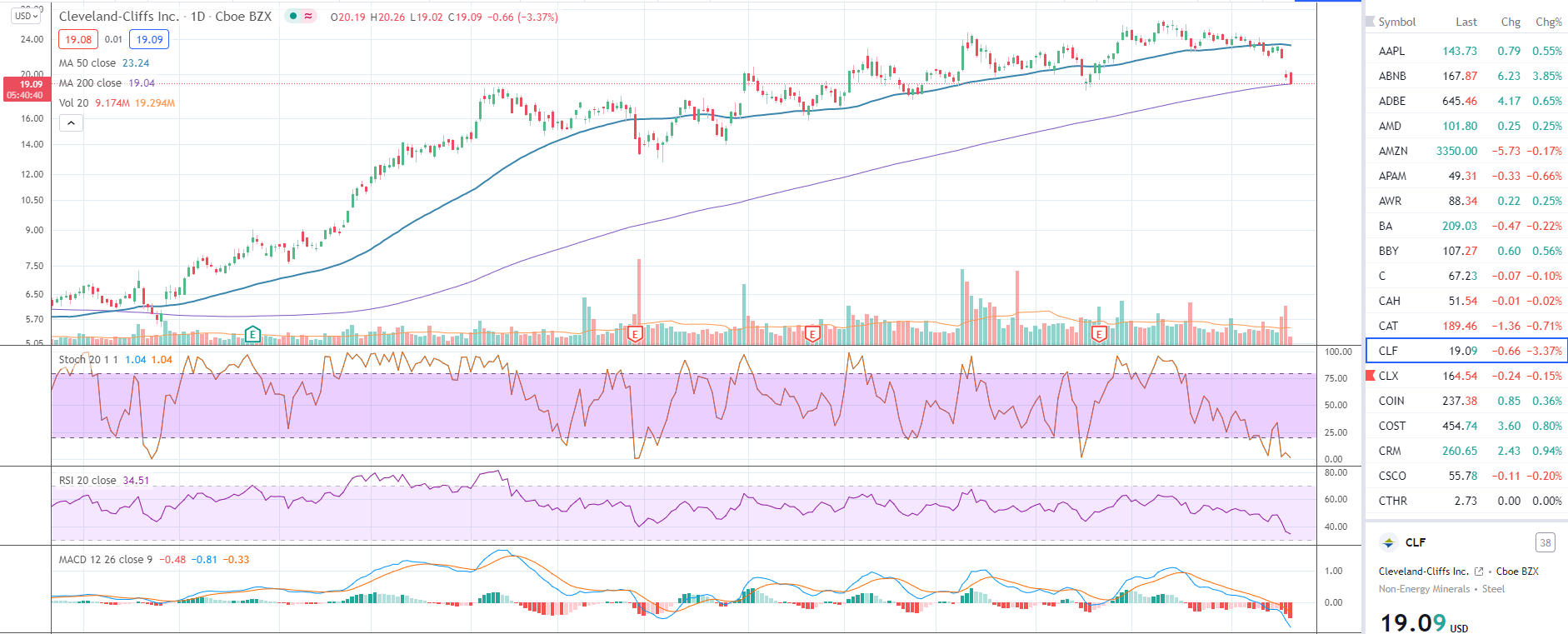Image resolution: width=1568 pixels, height=634 pixels.
Task: Open the USD currency dropdown
Action: coord(27,16)
